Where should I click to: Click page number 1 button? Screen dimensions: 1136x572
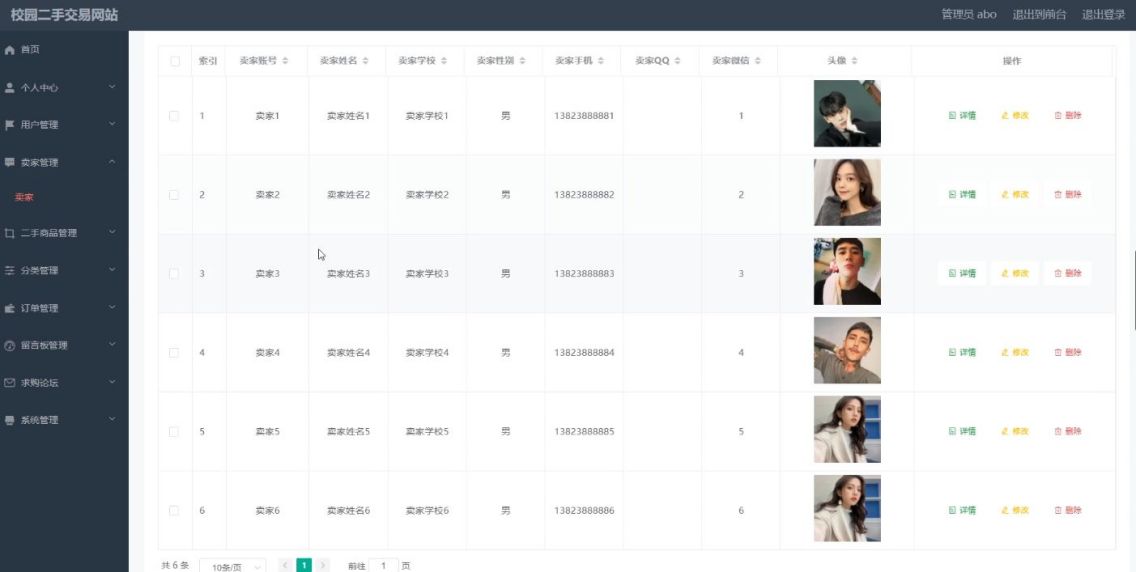click(x=304, y=565)
